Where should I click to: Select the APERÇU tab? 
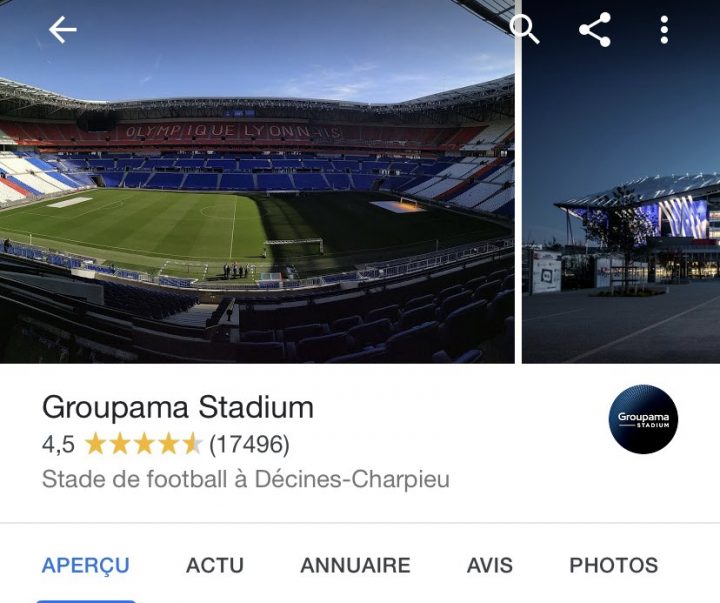[x=85, y=566]
